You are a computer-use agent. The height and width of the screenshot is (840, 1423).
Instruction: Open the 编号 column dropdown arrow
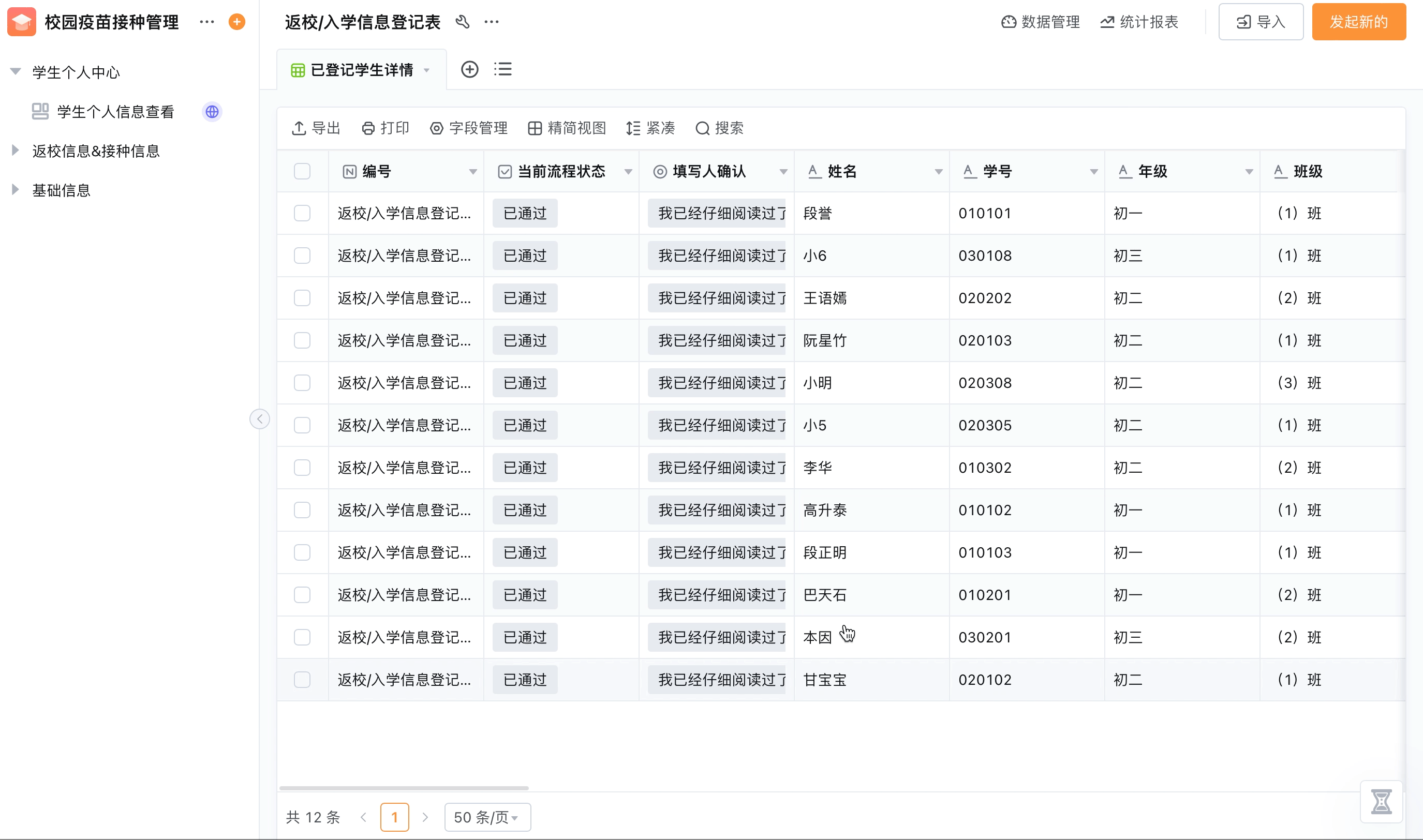473,172
